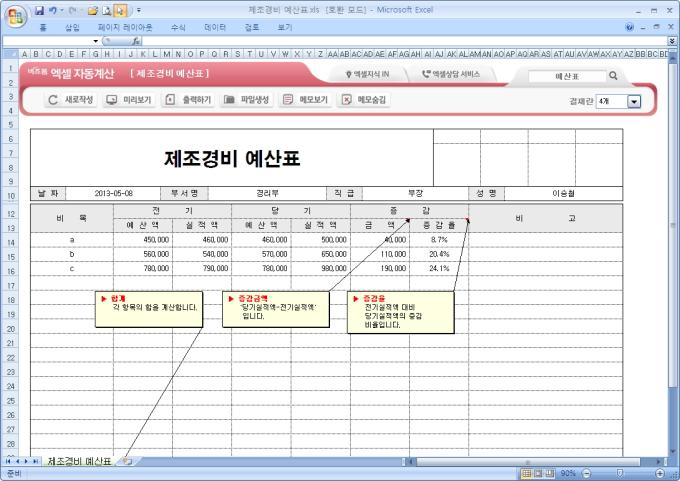
Task: Select the row 14 header
Action: (x=10, y=242)
